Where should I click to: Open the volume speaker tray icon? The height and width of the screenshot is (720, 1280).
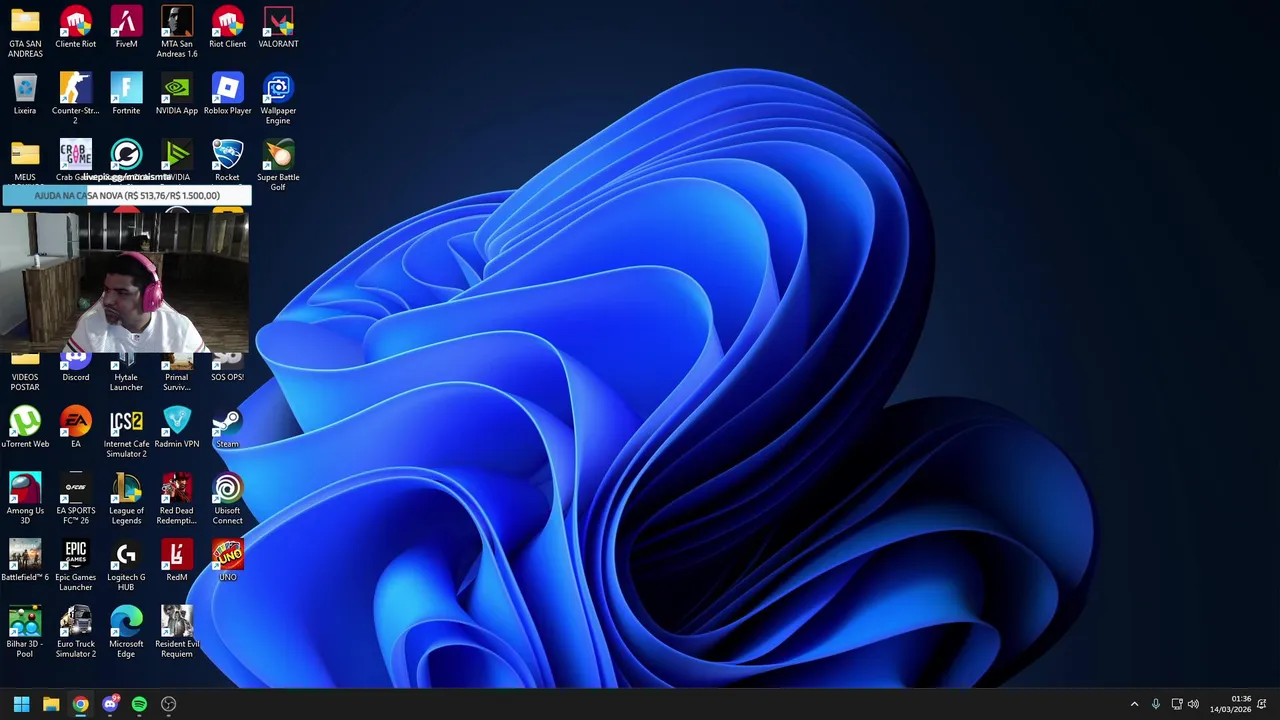[x=1193, y=704]
